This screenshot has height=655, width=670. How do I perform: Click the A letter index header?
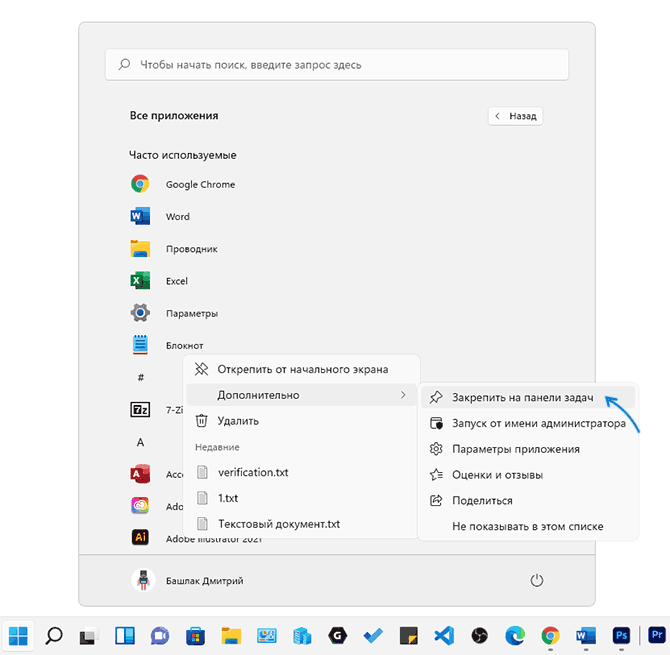pos(140,442)
